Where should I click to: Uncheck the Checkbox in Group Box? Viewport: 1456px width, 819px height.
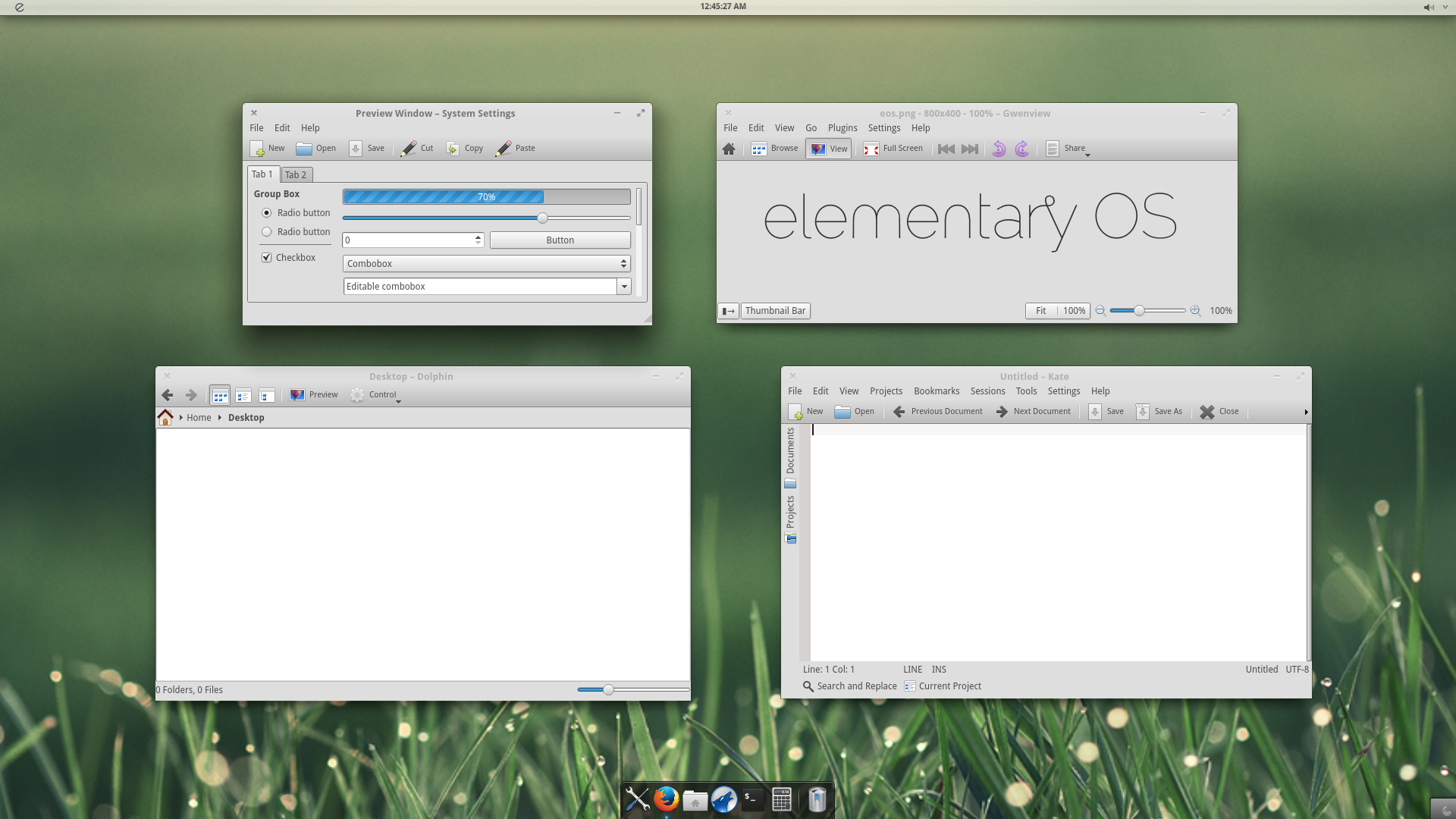point(267,258)
